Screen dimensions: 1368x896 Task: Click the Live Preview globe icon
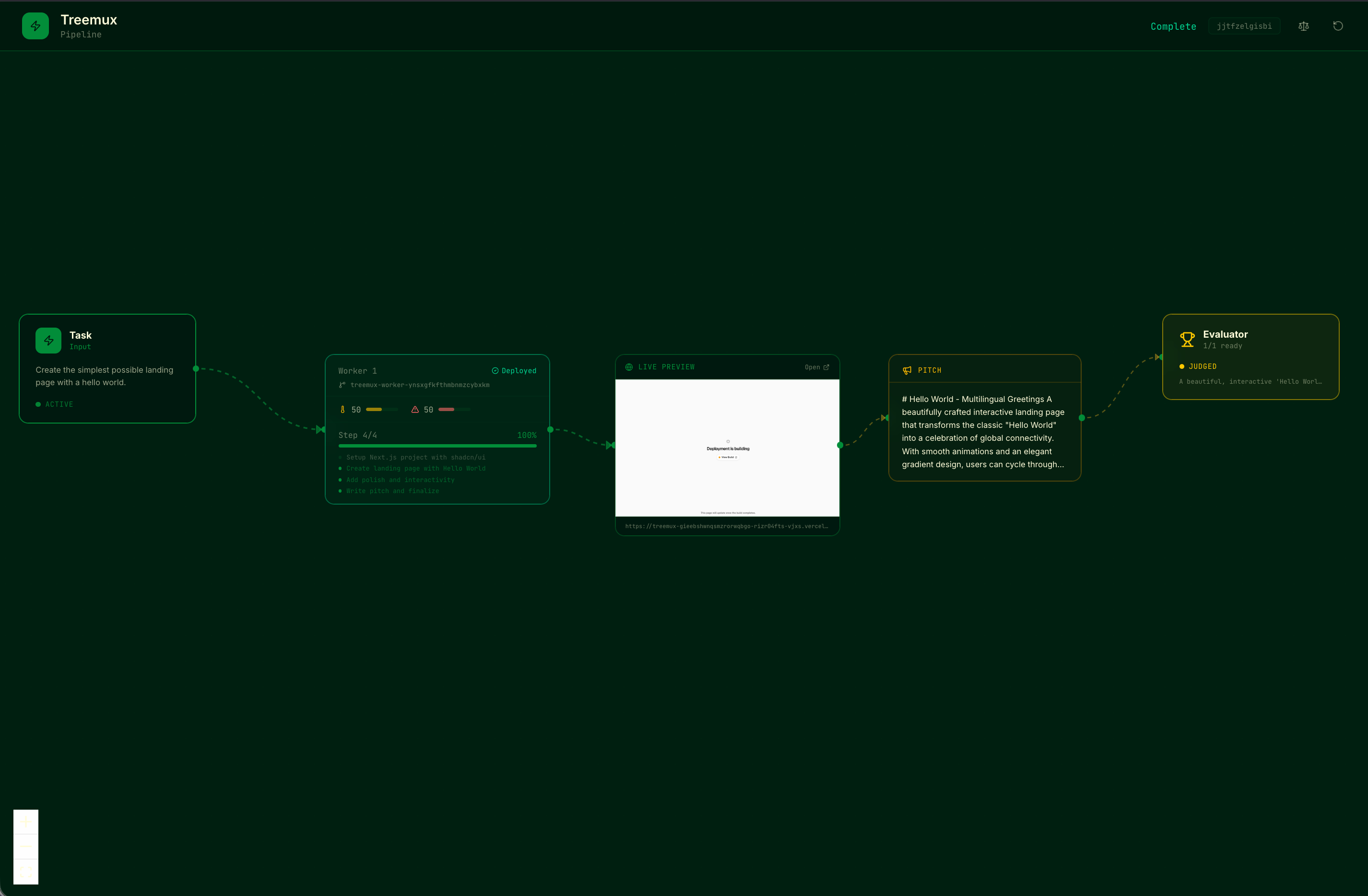tap(629, 367)
